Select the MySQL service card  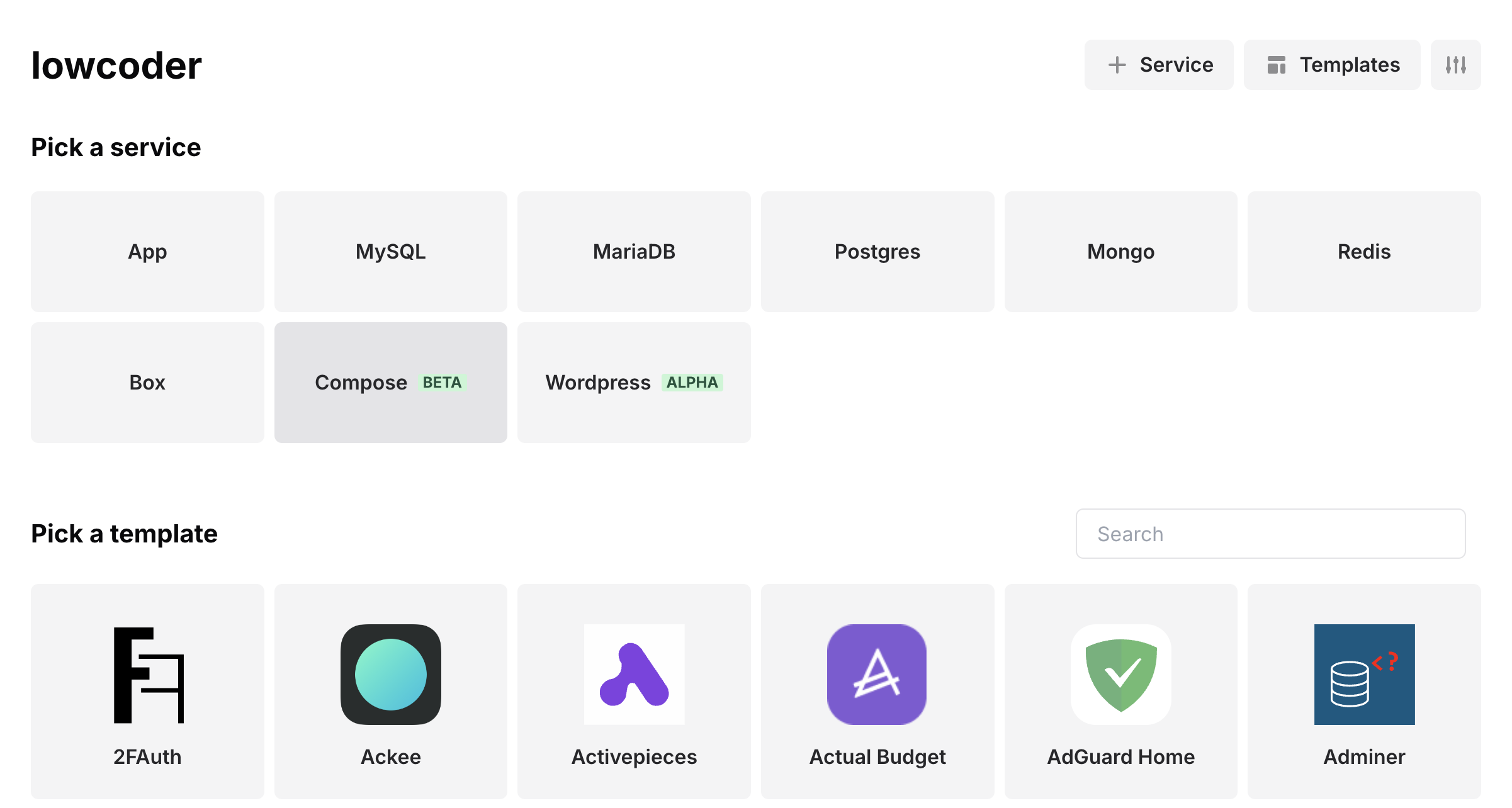click(390, 252)
